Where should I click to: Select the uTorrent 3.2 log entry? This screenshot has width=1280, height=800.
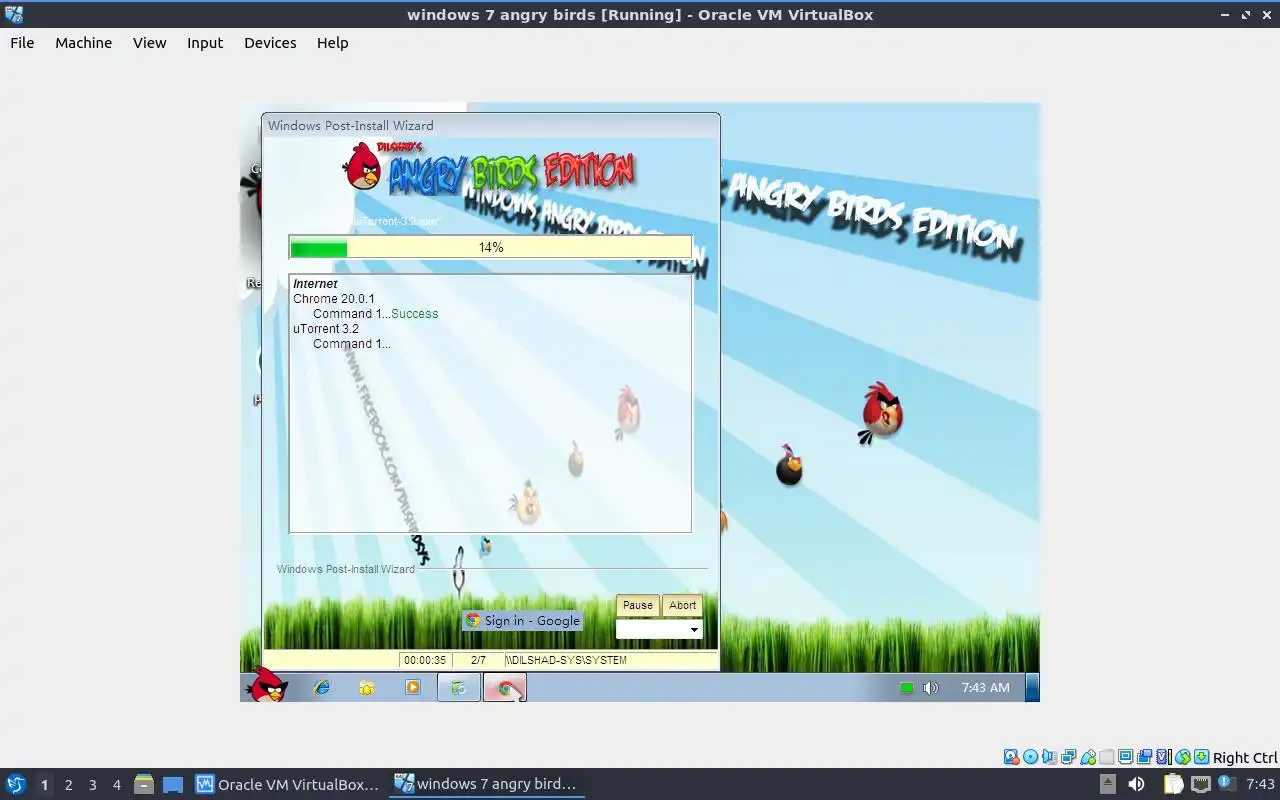(x=326, y=329)
